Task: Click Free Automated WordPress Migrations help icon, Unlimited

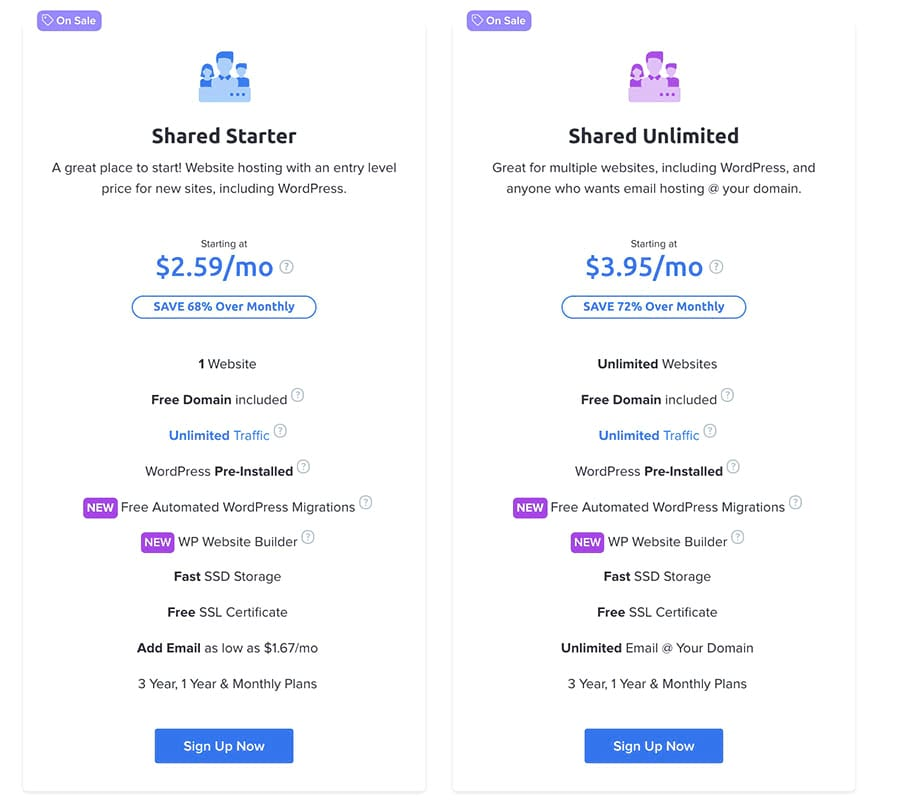Action: 796,502
